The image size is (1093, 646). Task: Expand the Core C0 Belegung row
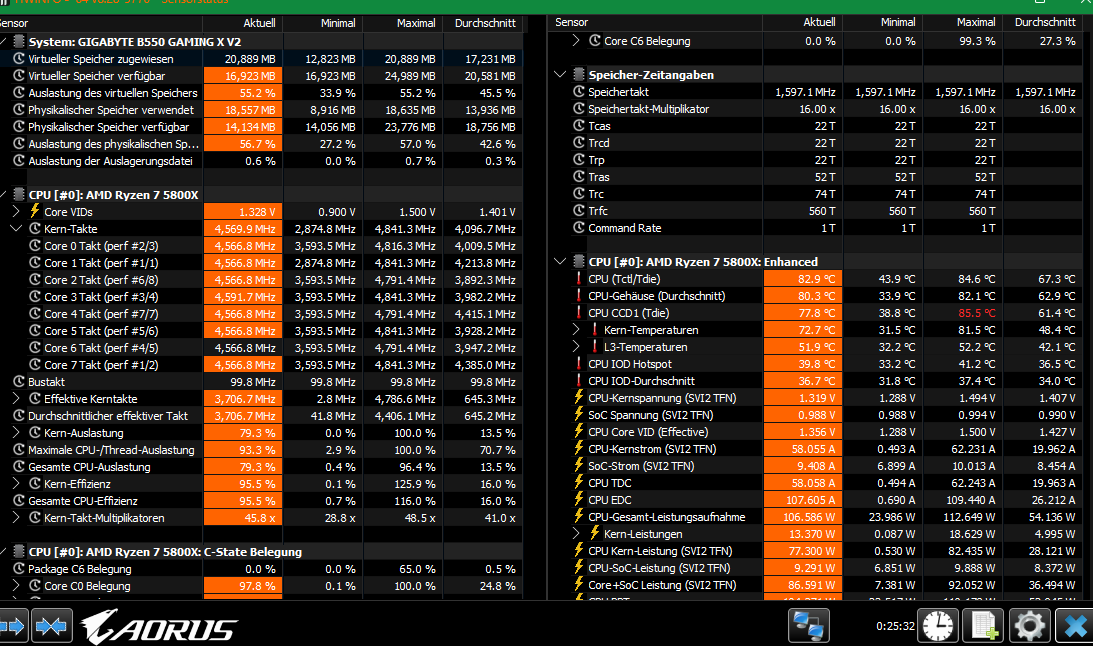click(x=17, y=585)
